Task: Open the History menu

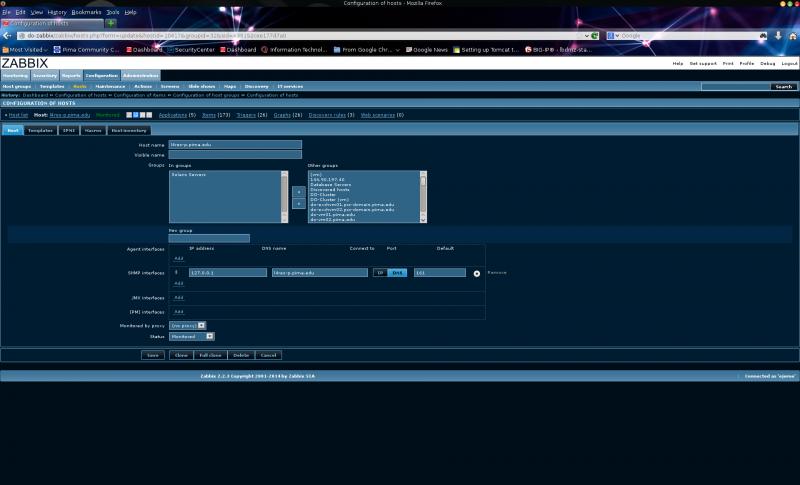Action: [x=57, y=12]
